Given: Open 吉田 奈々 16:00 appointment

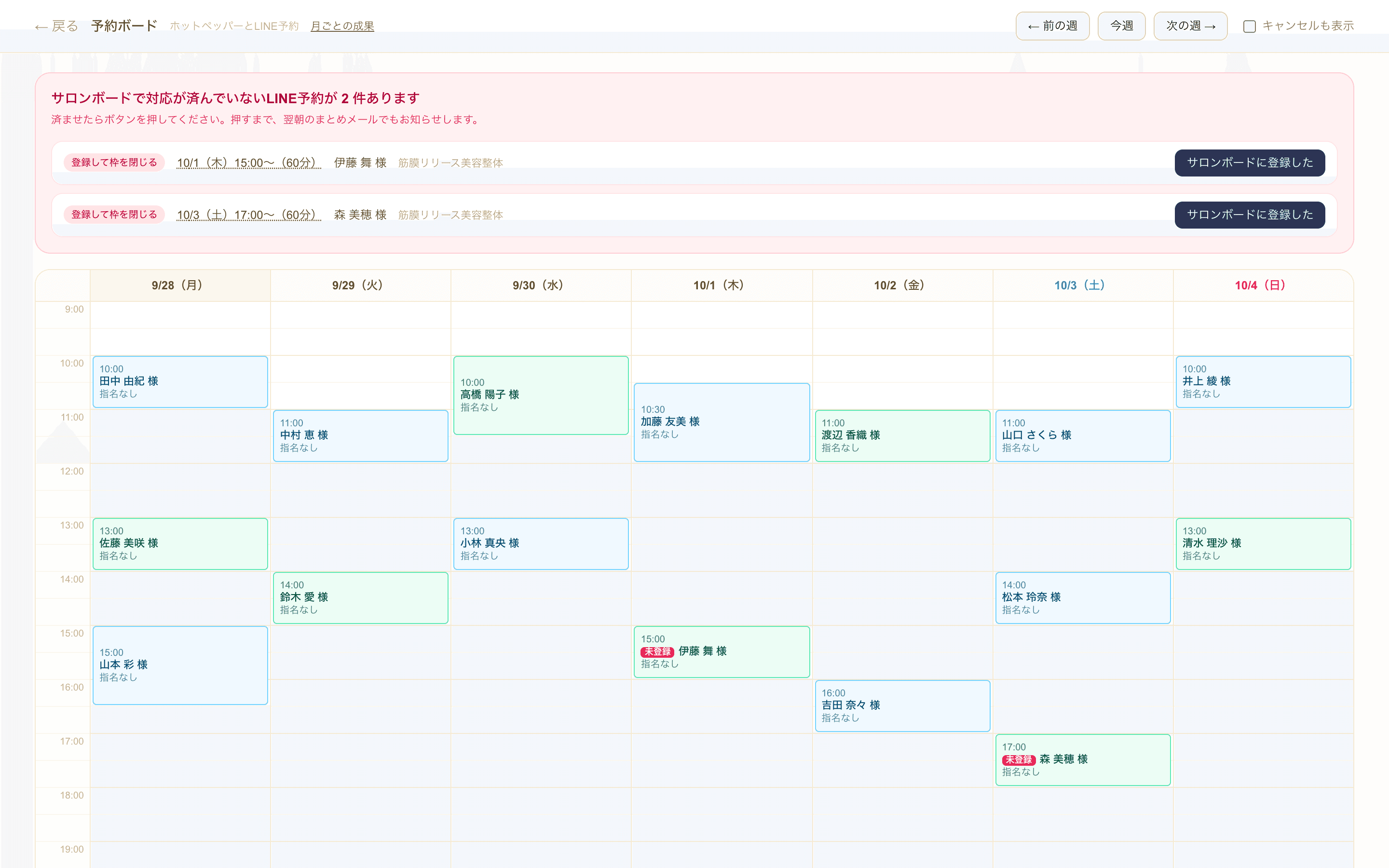Looking at the screenshot, I should 902,705.
